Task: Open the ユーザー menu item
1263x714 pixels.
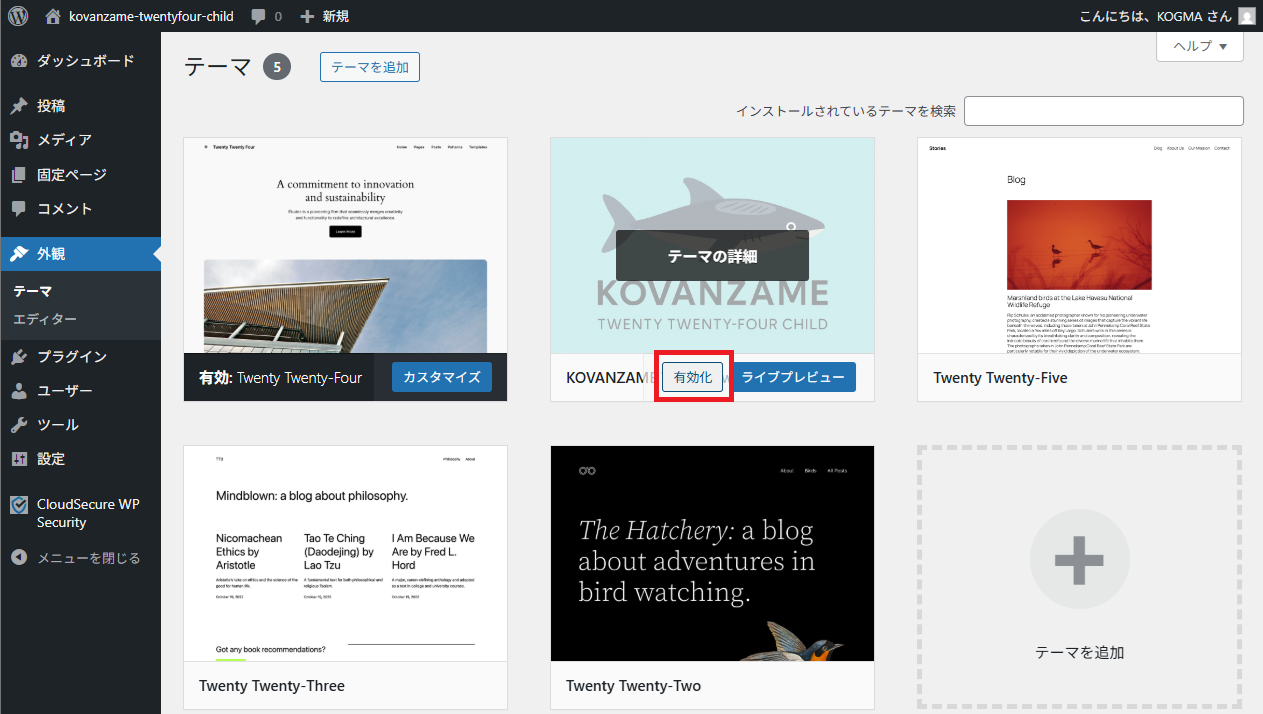Action: (64, 391)
